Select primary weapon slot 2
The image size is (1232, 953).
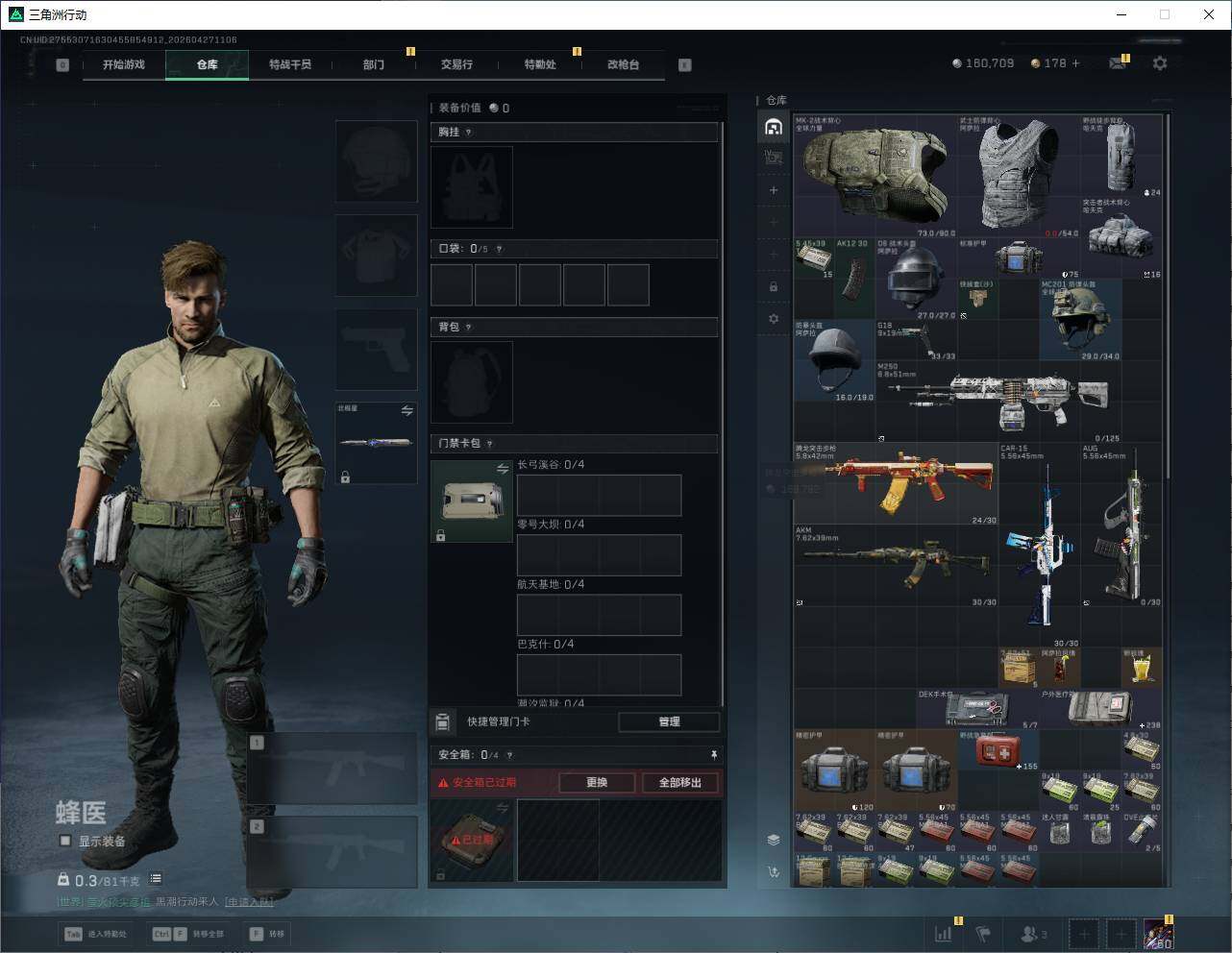pos(333,853)
